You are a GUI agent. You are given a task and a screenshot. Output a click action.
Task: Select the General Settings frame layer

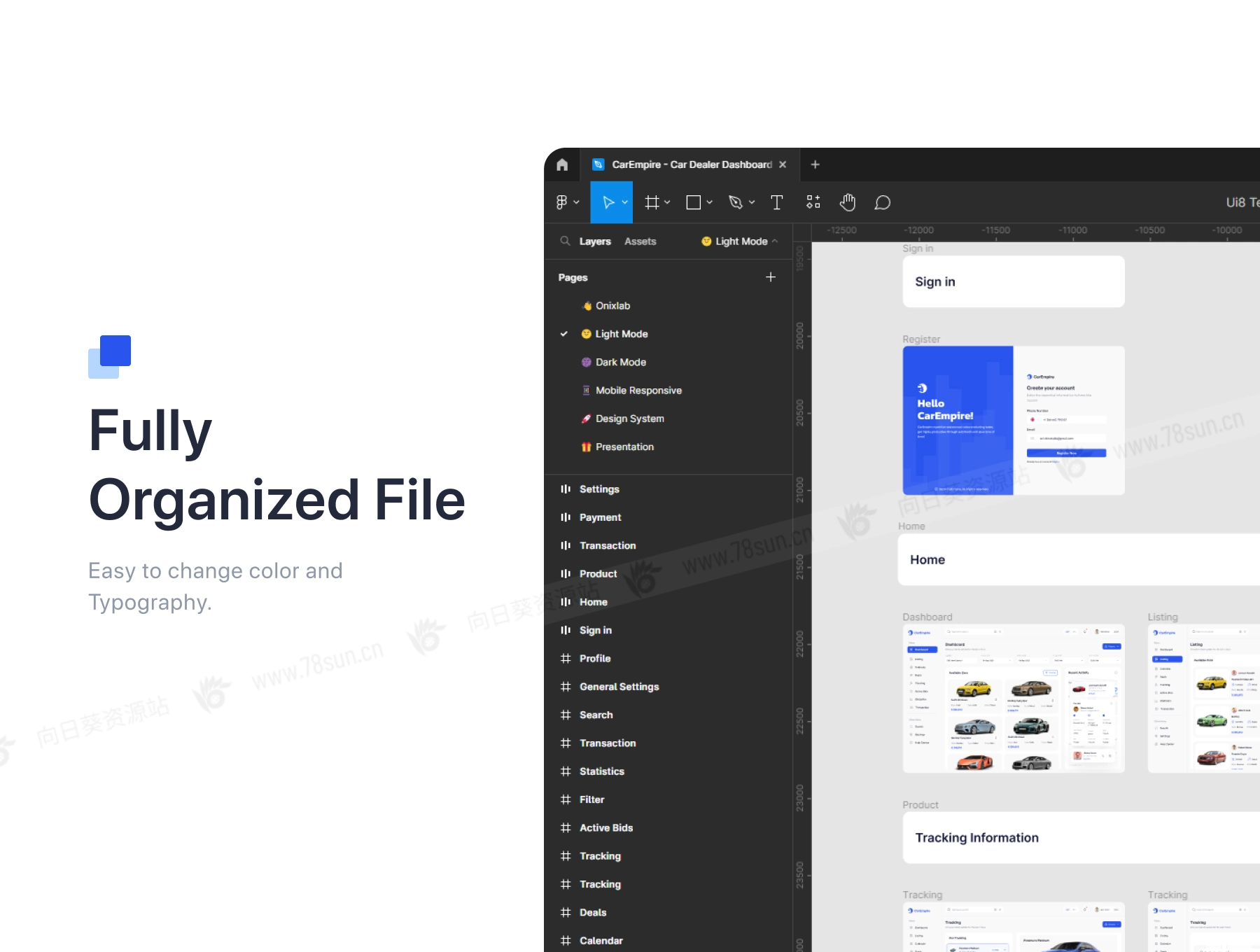coord(668,687)
